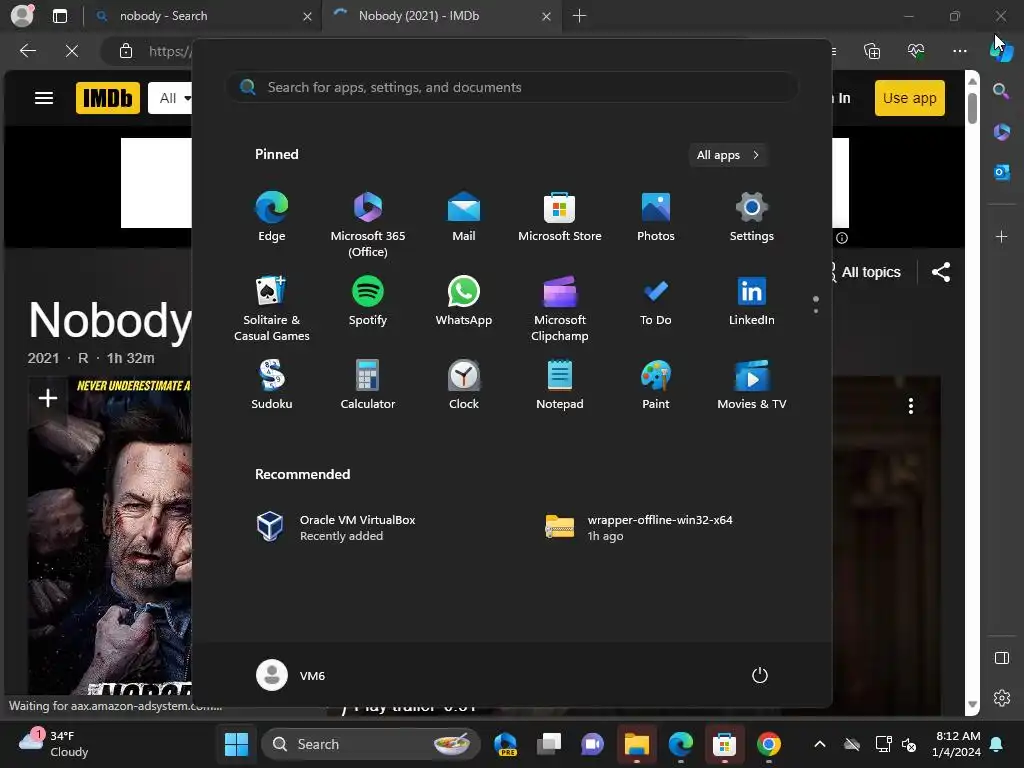The height and width of the screenshot is (768, 1024).
Task: Open Edge sidebar settings gear
Action: tap(1001, 698)
